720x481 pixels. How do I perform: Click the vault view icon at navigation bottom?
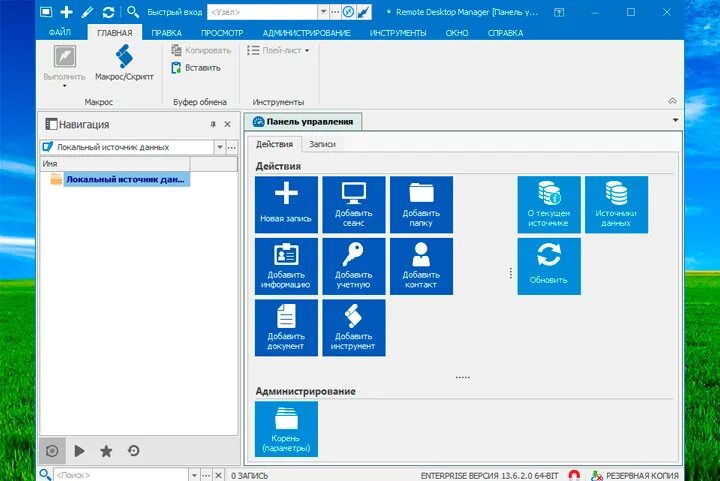[52, 451]
